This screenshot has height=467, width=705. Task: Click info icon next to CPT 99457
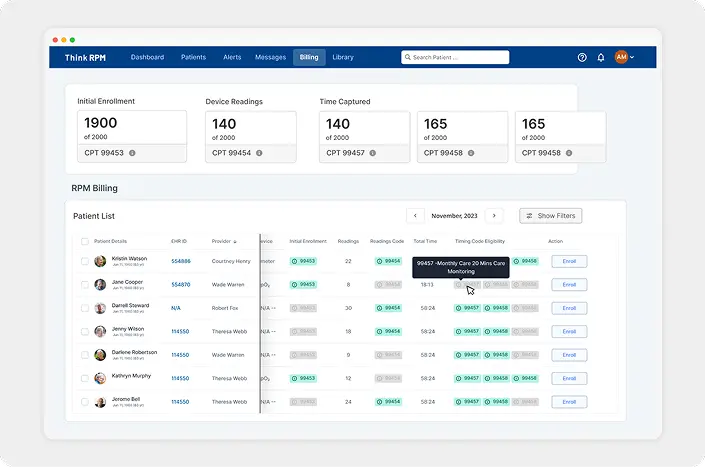tap(373, 153)
